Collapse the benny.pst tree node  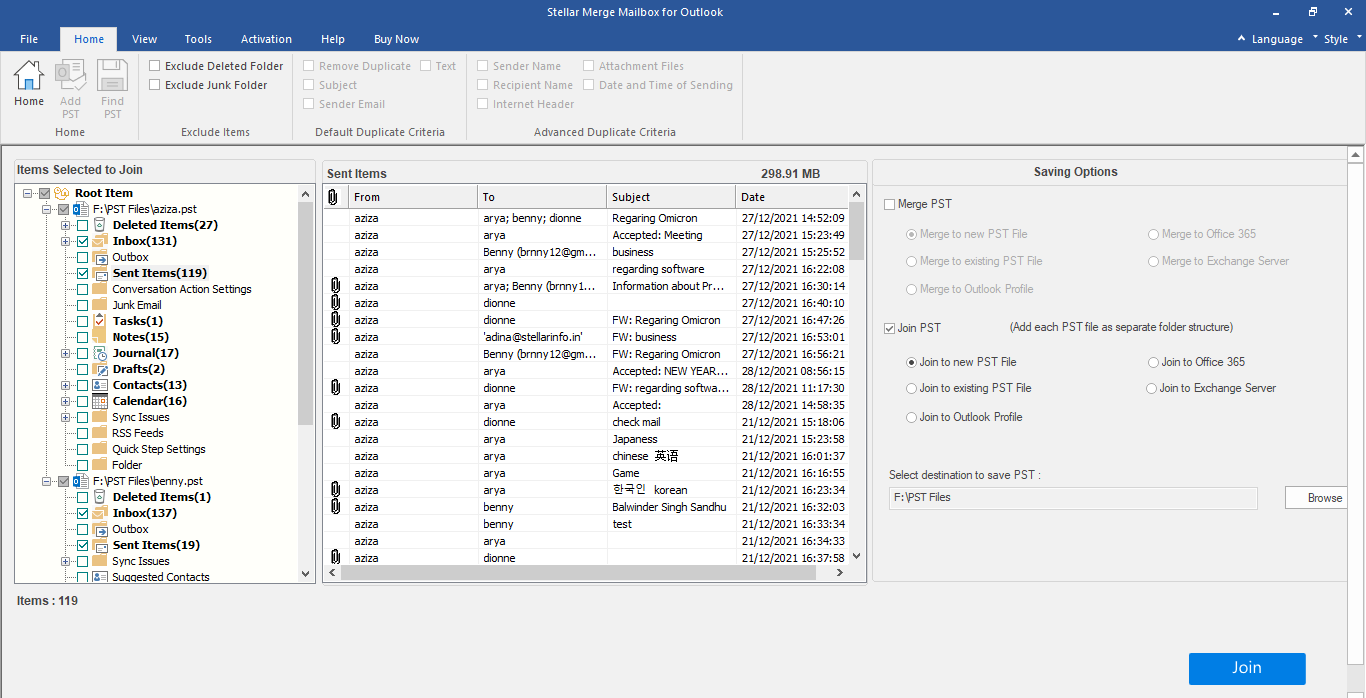pyautogui.click(x=47, y=481)
